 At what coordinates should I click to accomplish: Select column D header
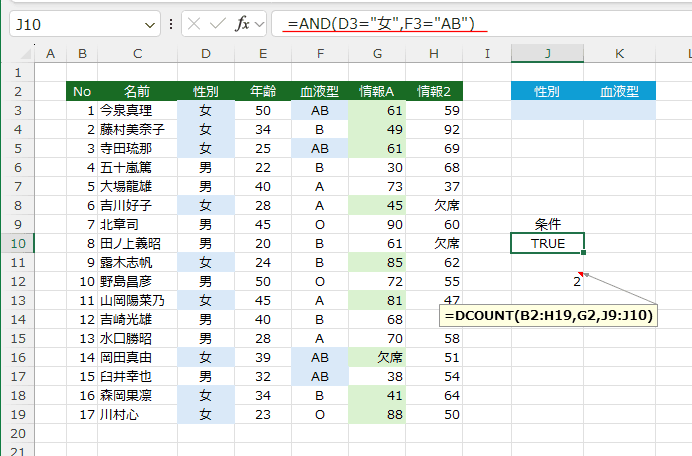(x=205, y=52)
